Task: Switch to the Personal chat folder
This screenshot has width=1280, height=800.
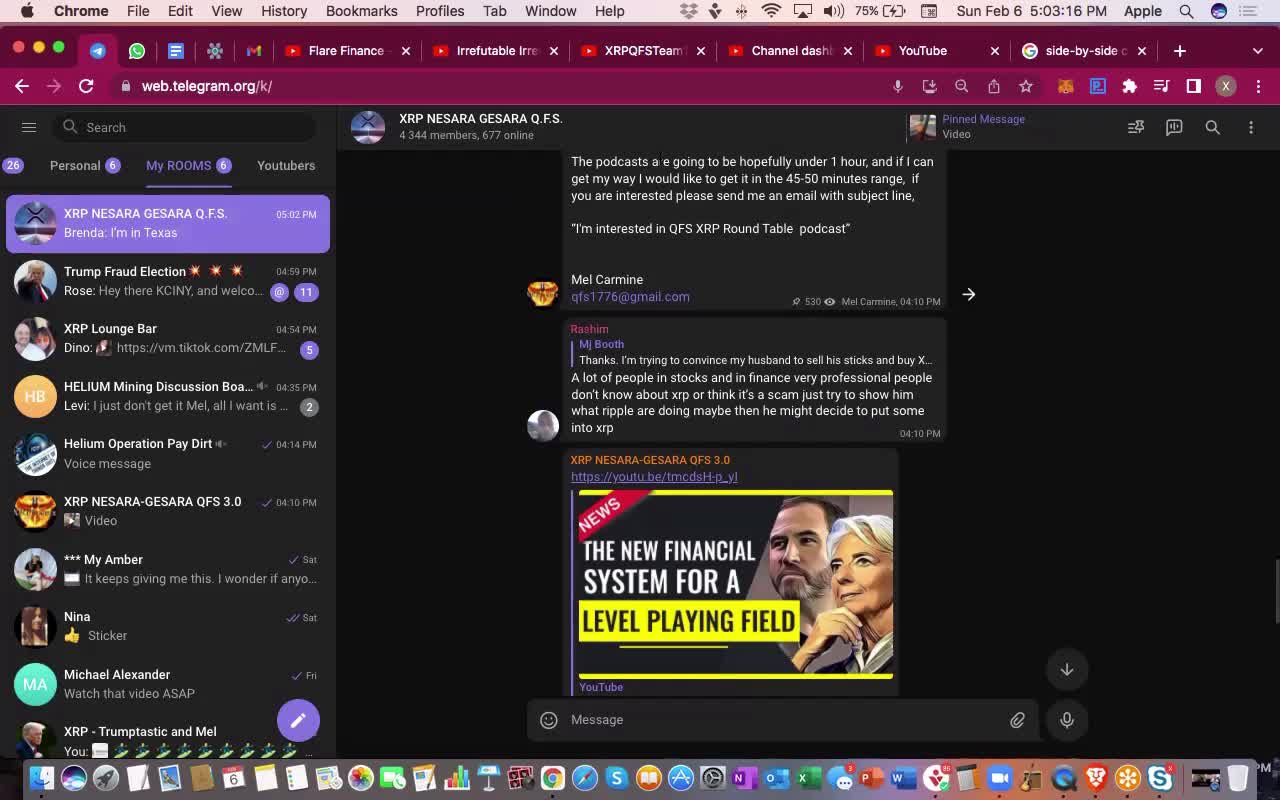Action: 85,165
